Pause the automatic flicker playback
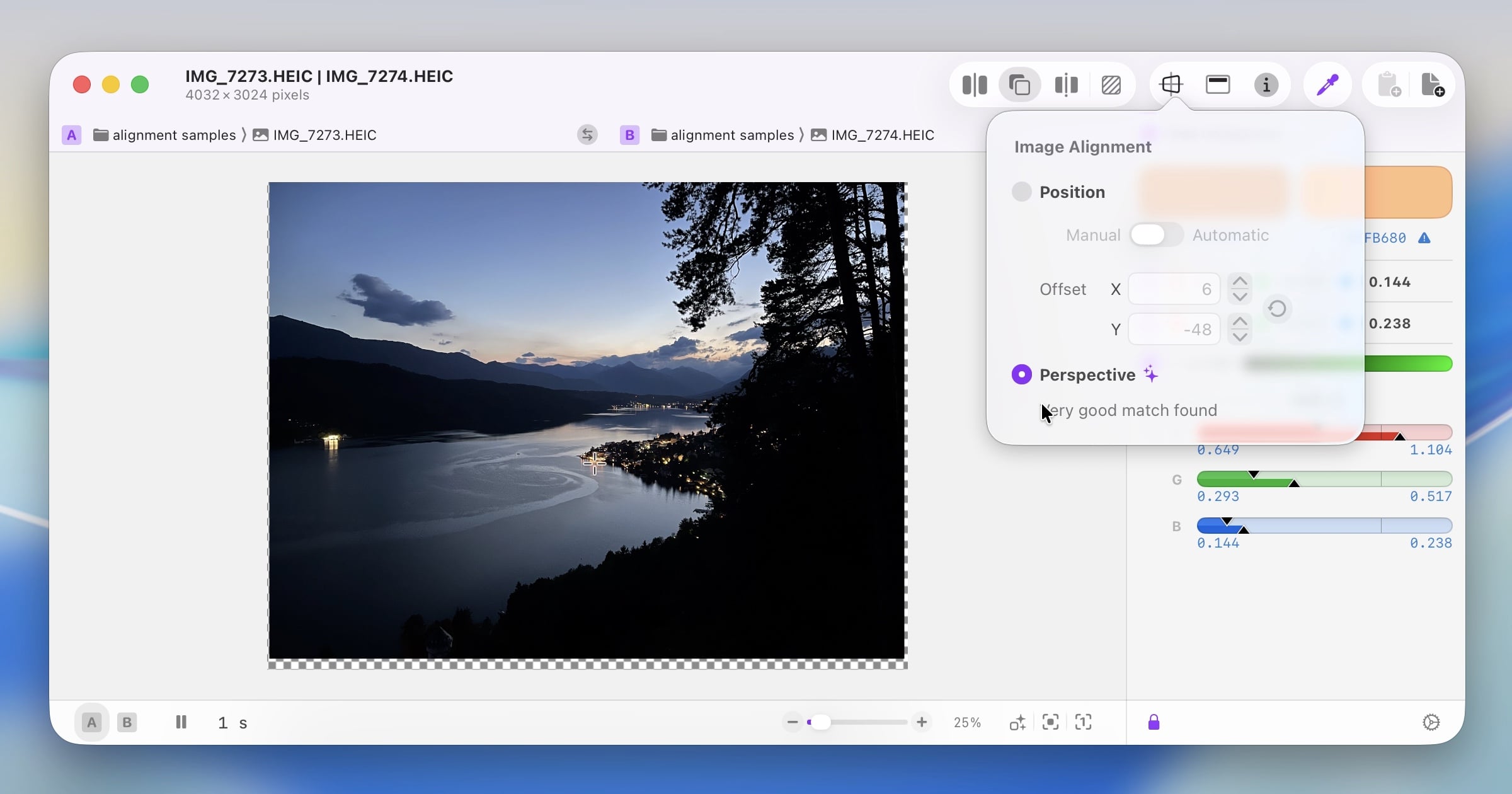The image size is (1512, 794). [x=181, y=722]
